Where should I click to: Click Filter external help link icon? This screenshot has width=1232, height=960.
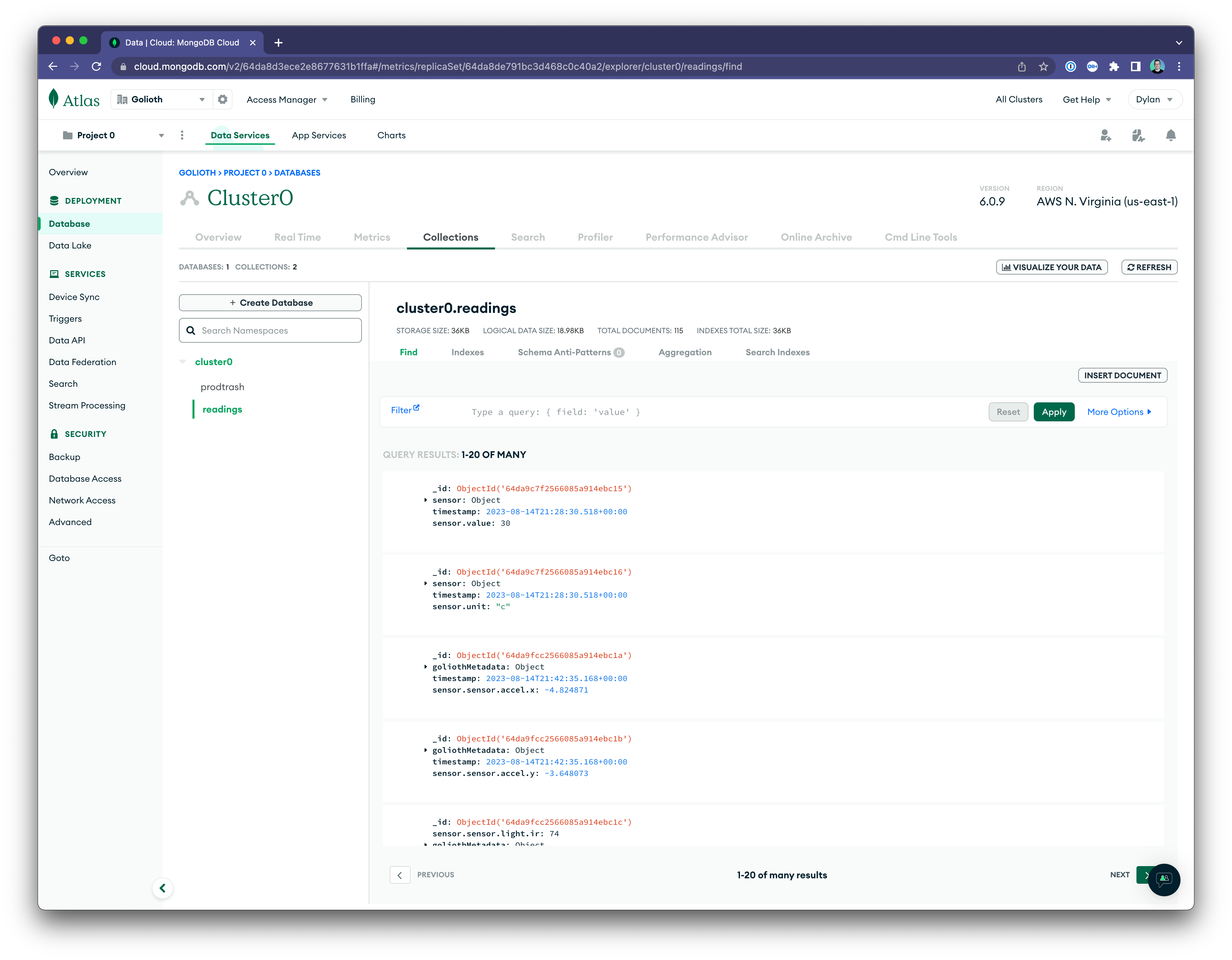(x=416, y=407)
